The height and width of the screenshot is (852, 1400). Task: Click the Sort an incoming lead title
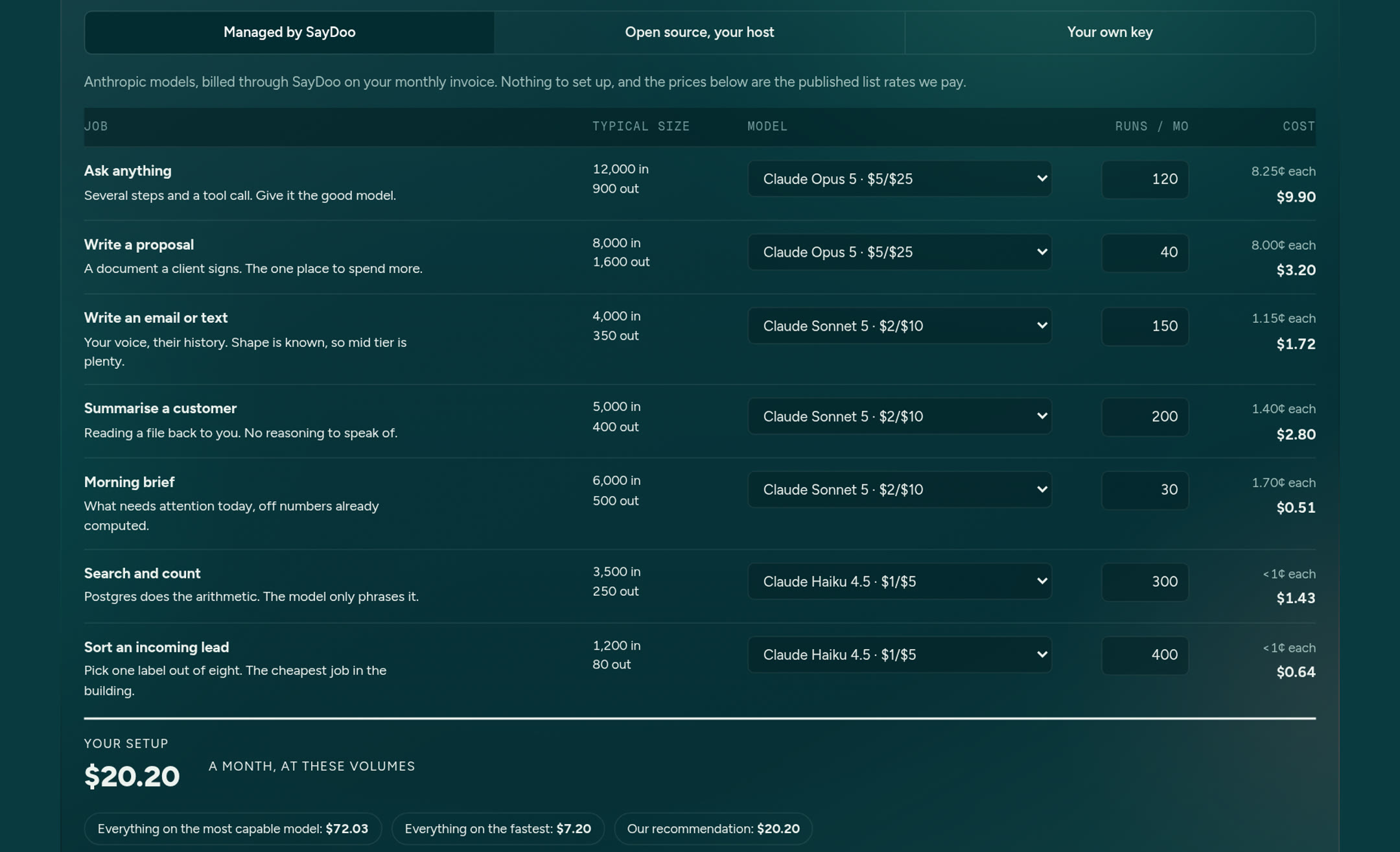pos(156,647)
